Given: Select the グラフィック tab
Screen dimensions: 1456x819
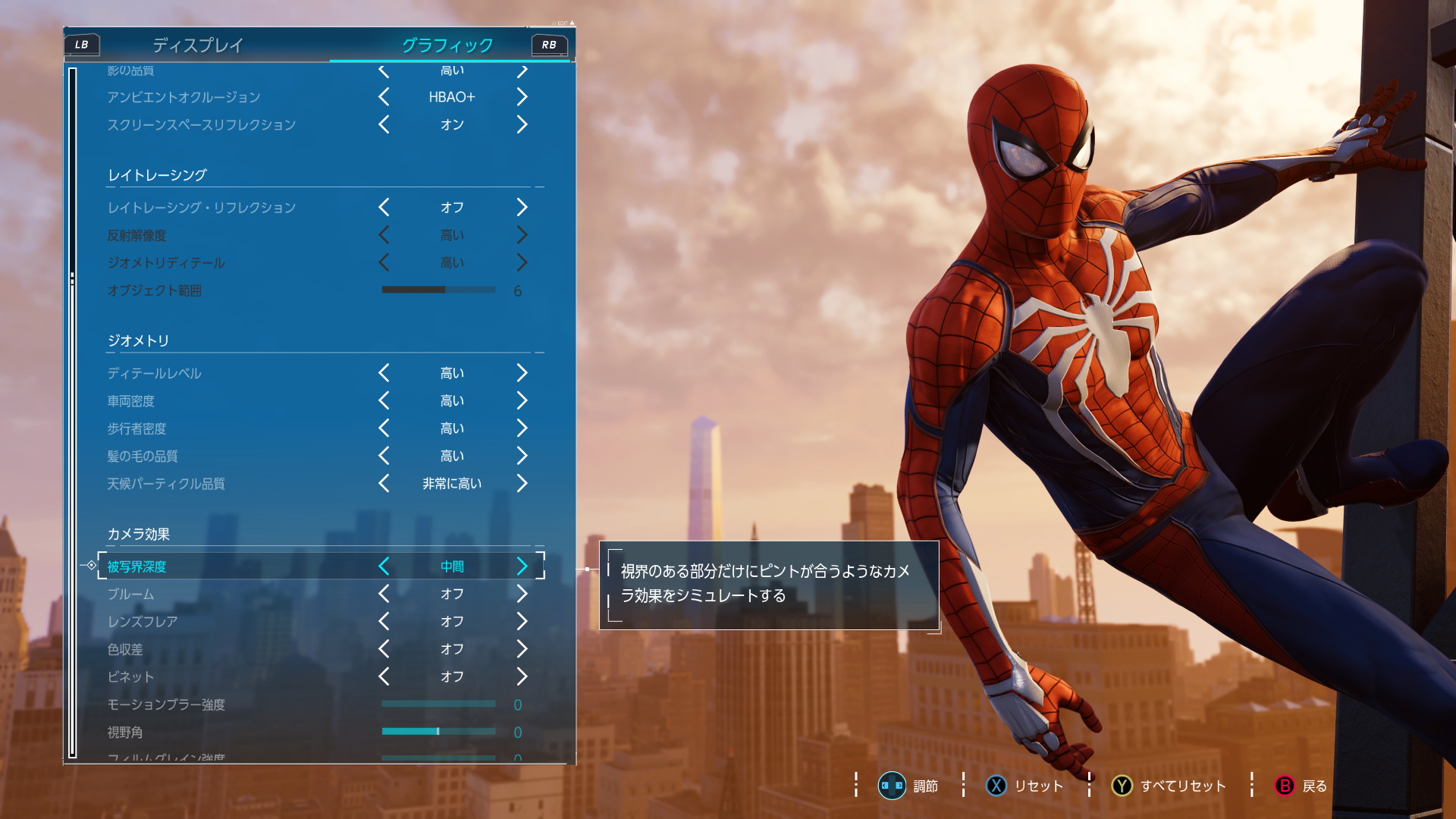Looking at the screenshot, I should click(x=447, y=45).
